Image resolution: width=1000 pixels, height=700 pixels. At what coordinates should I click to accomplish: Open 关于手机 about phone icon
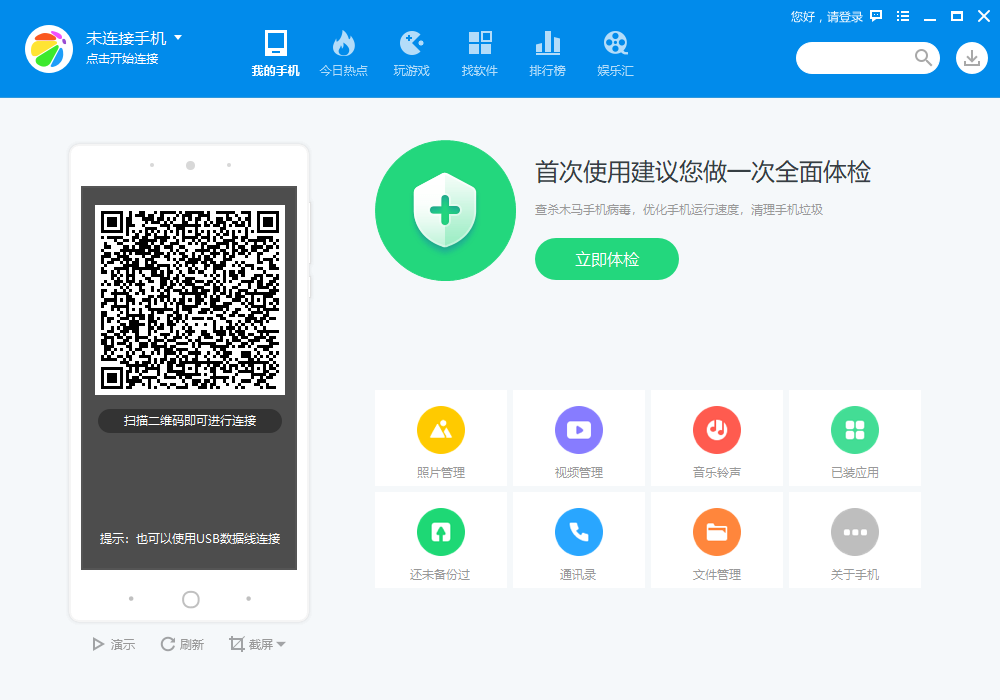pos(854,532)
